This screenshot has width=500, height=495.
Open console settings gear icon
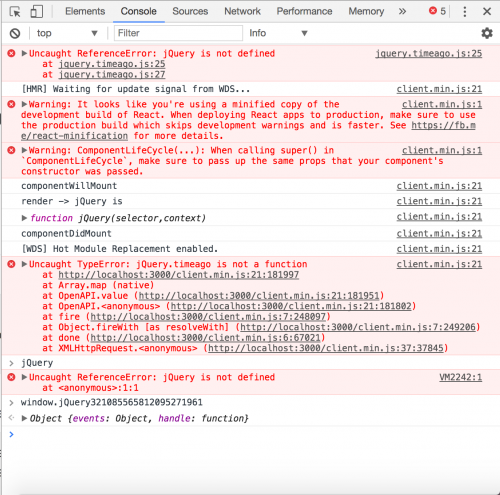coord(487,33)
